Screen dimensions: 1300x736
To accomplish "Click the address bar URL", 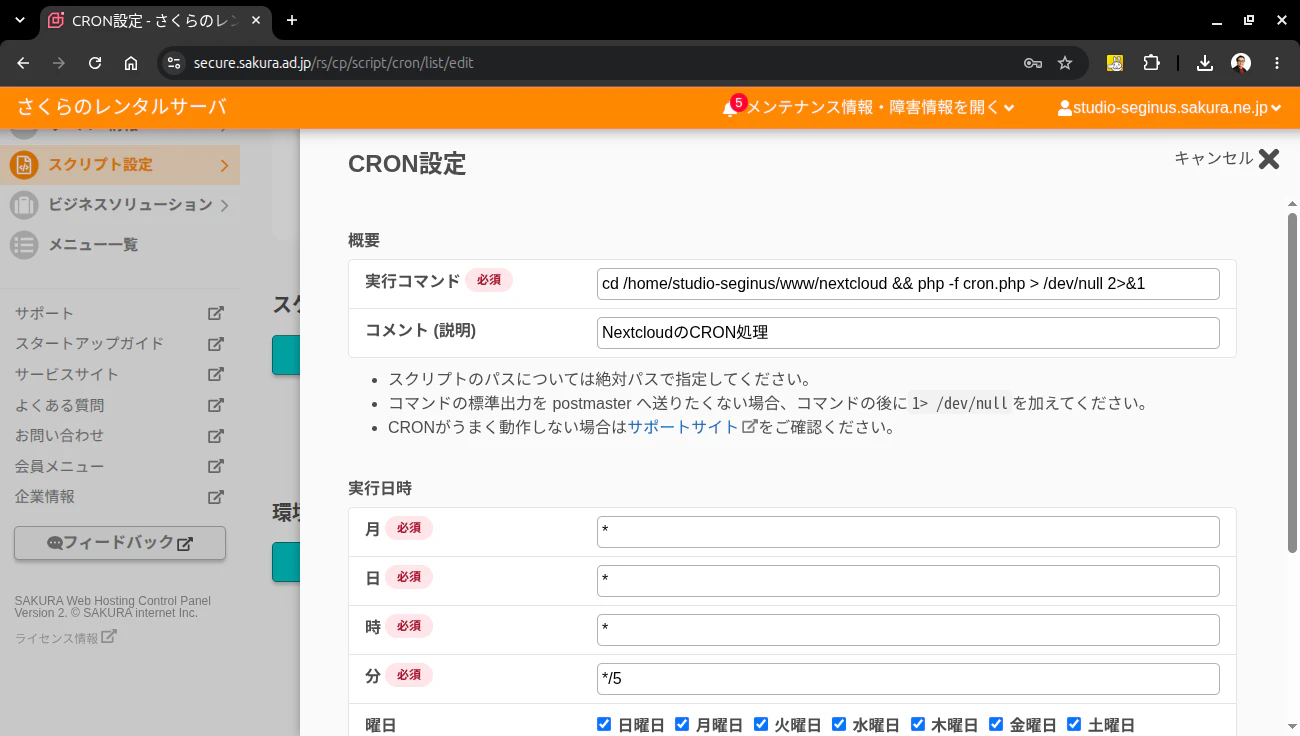I will pyautogui.click(x=334, y=63).
